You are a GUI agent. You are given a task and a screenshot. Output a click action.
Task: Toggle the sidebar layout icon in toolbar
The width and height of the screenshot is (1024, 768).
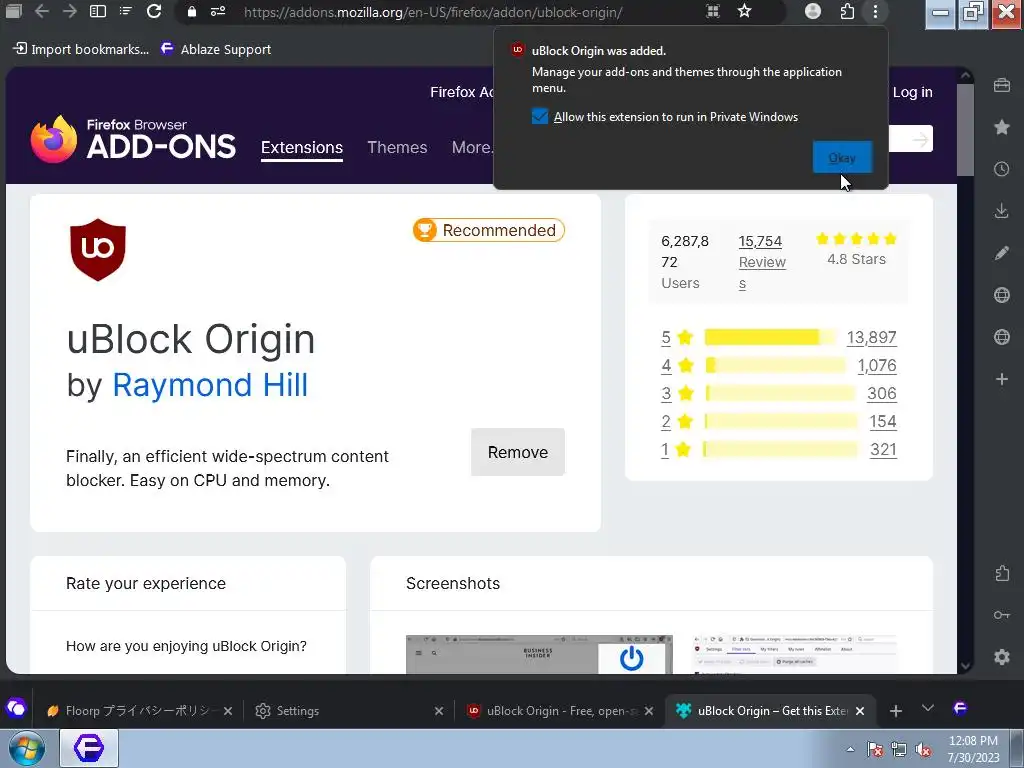(97, 11)
